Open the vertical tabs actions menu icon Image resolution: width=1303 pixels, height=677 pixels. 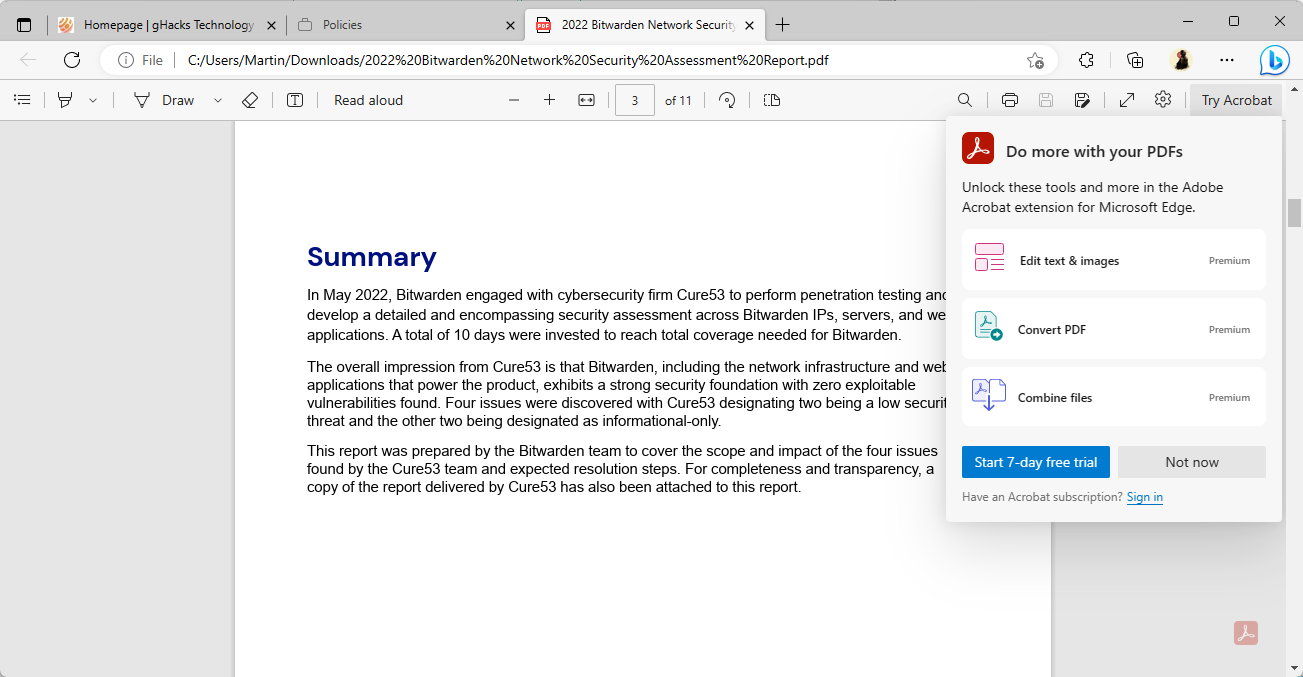point(24,24)
